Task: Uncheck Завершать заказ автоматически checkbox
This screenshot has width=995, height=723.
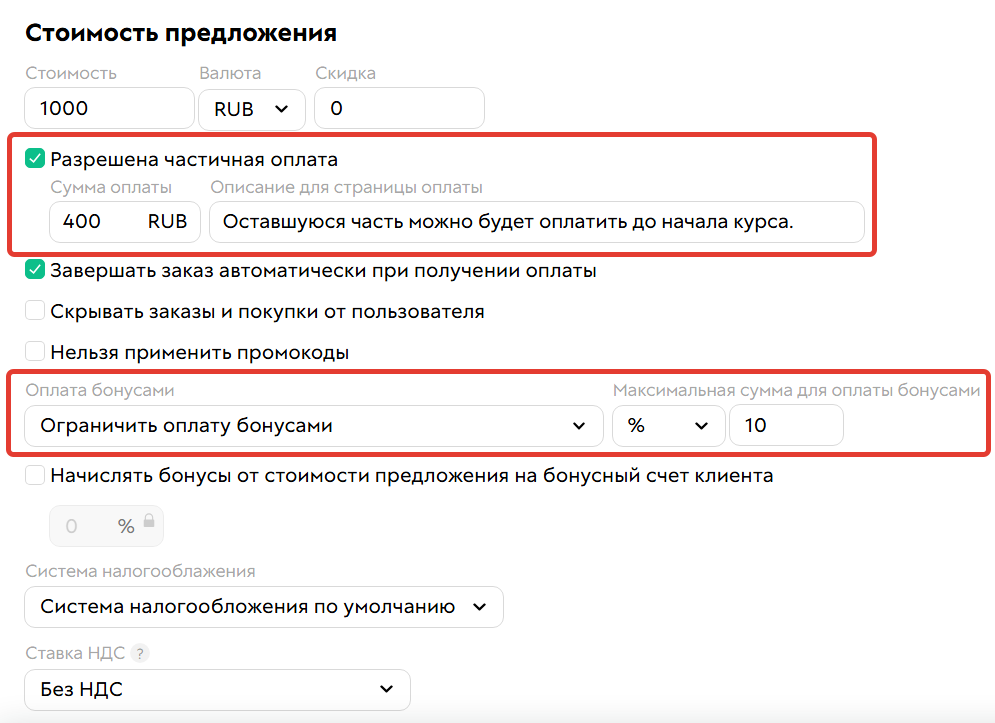Action: (35, 270)
